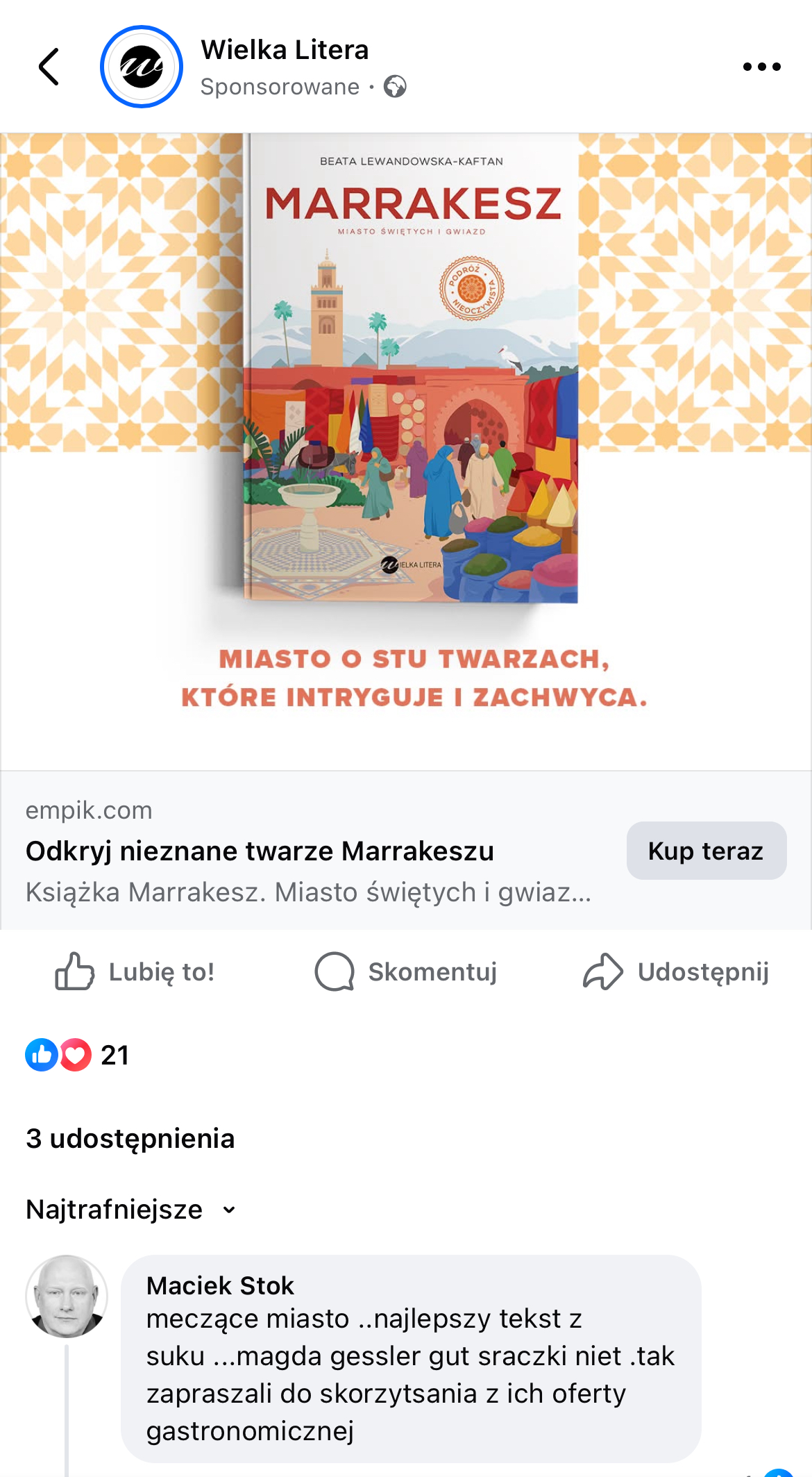Open Wielka Litera page name link
Screen dimensions: 812x1477
(x=285, y=50)
